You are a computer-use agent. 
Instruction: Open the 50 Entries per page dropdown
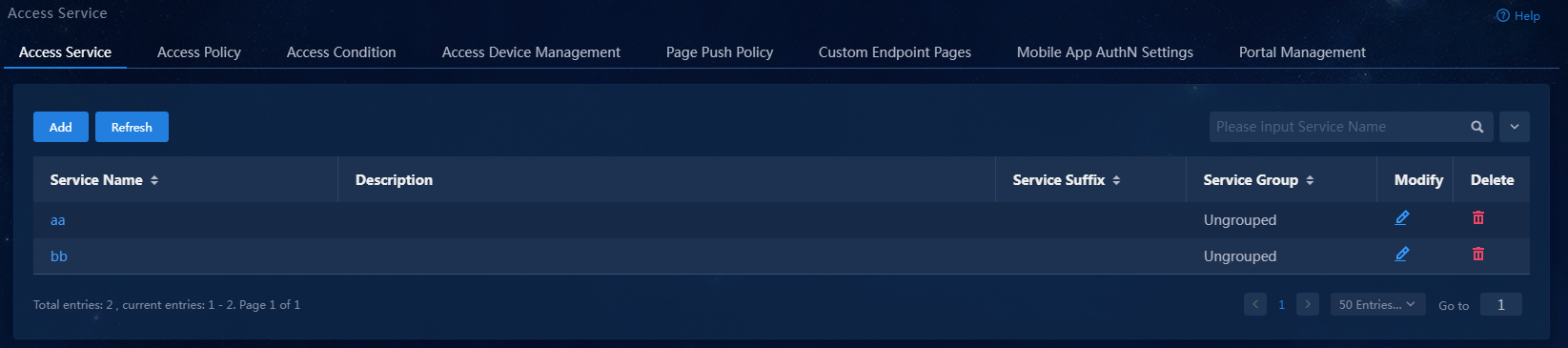(1377, 304)
